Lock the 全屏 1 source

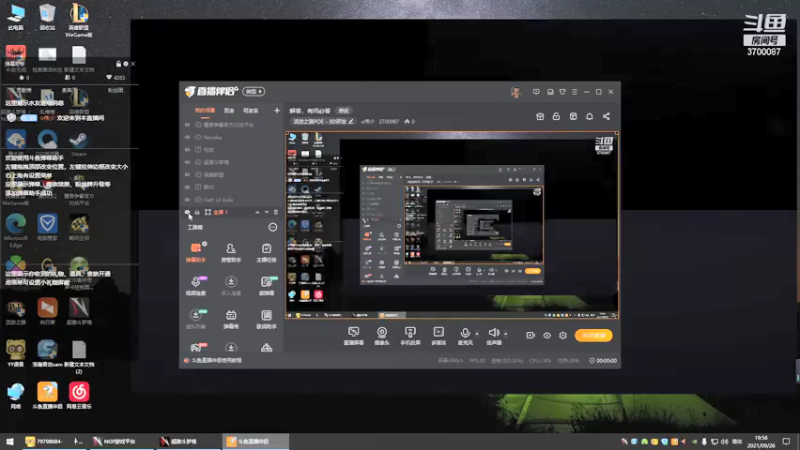[x=197, y=212]
